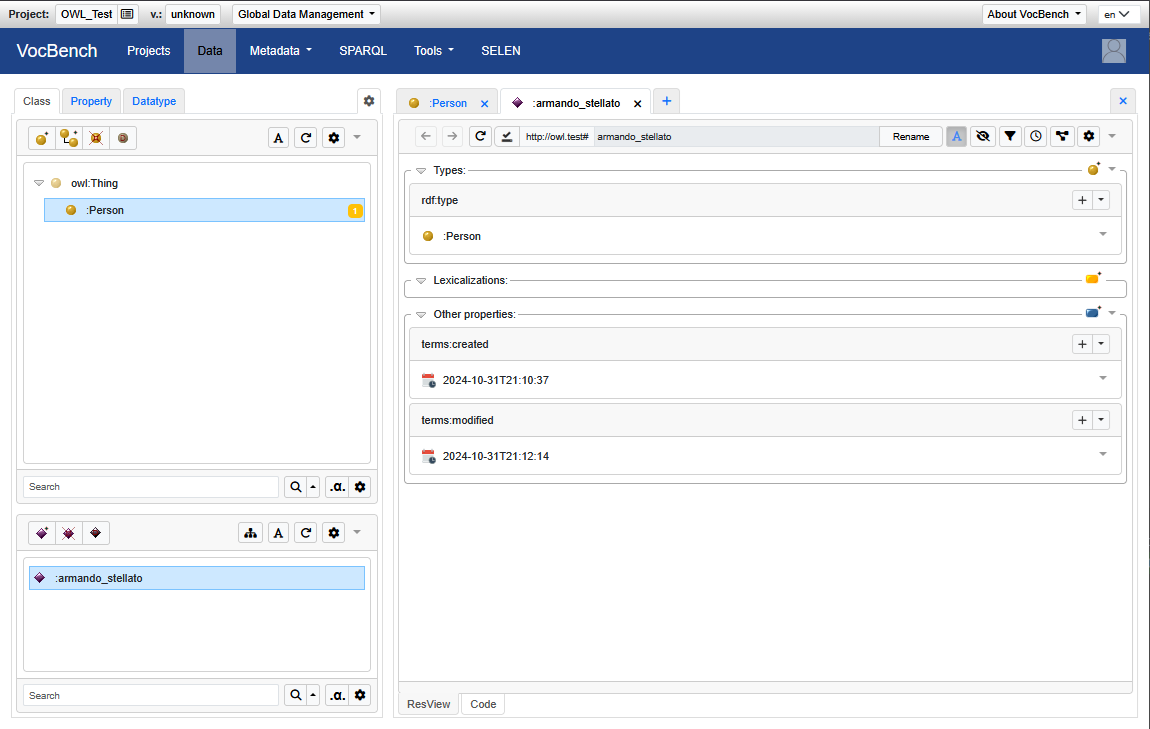This screenshot has height=729, width=1150.
Task: Open instance list hierarchy view icon
Action: click(x=251, y=533)
